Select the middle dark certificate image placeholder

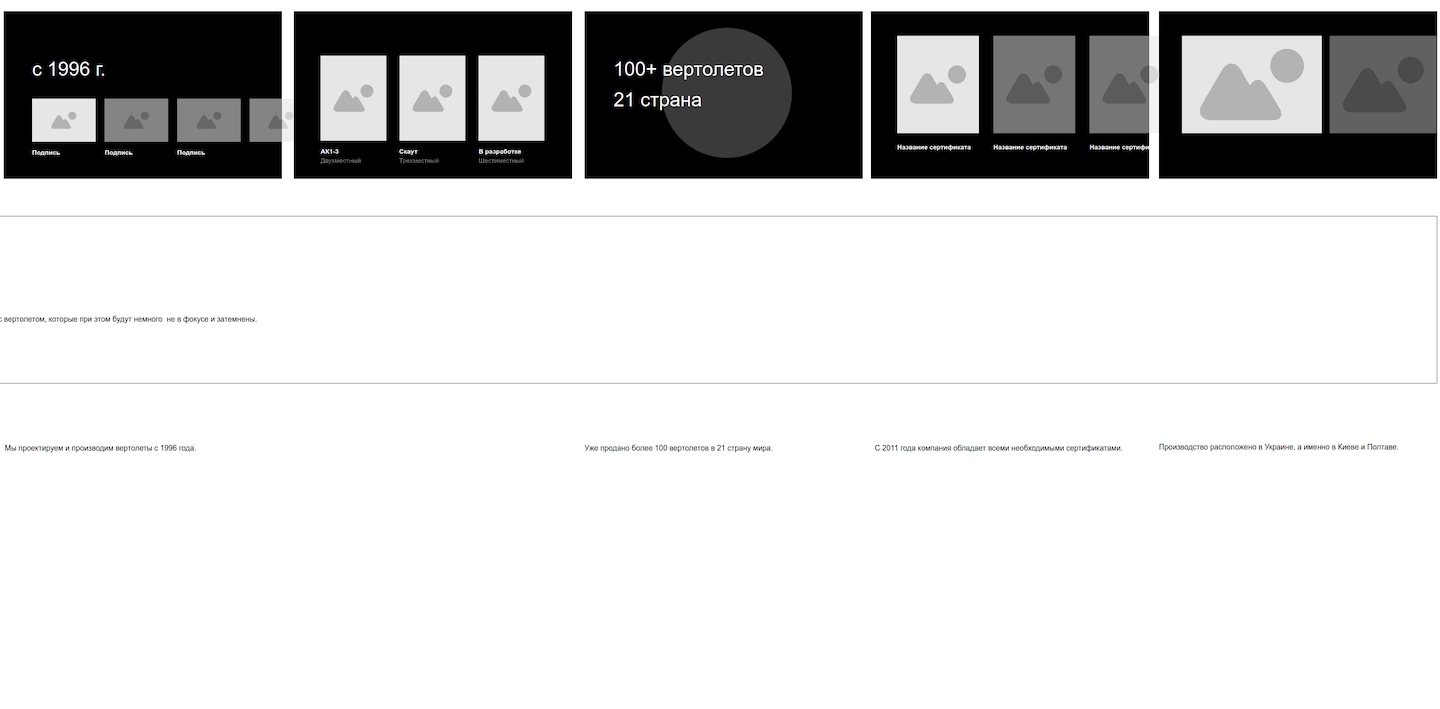[1034, 85]
